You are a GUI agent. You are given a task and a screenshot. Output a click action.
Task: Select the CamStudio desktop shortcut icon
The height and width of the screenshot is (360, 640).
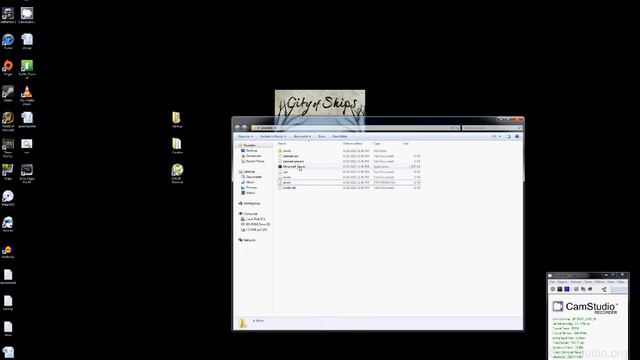(27, 16)
